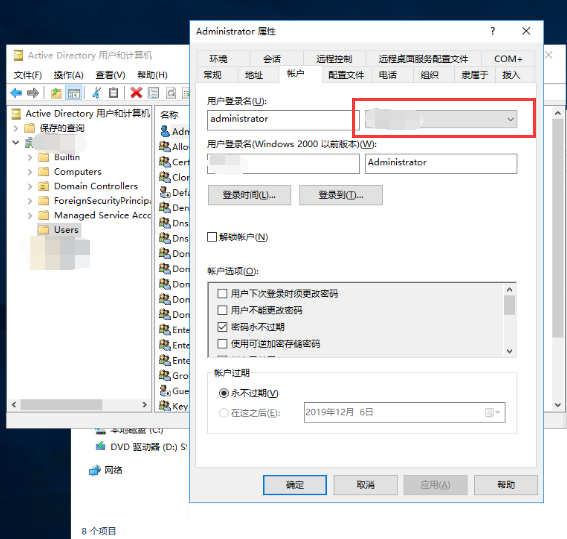Expand the Domain Controllers node

pyautogui.click(x=30, y=186)
